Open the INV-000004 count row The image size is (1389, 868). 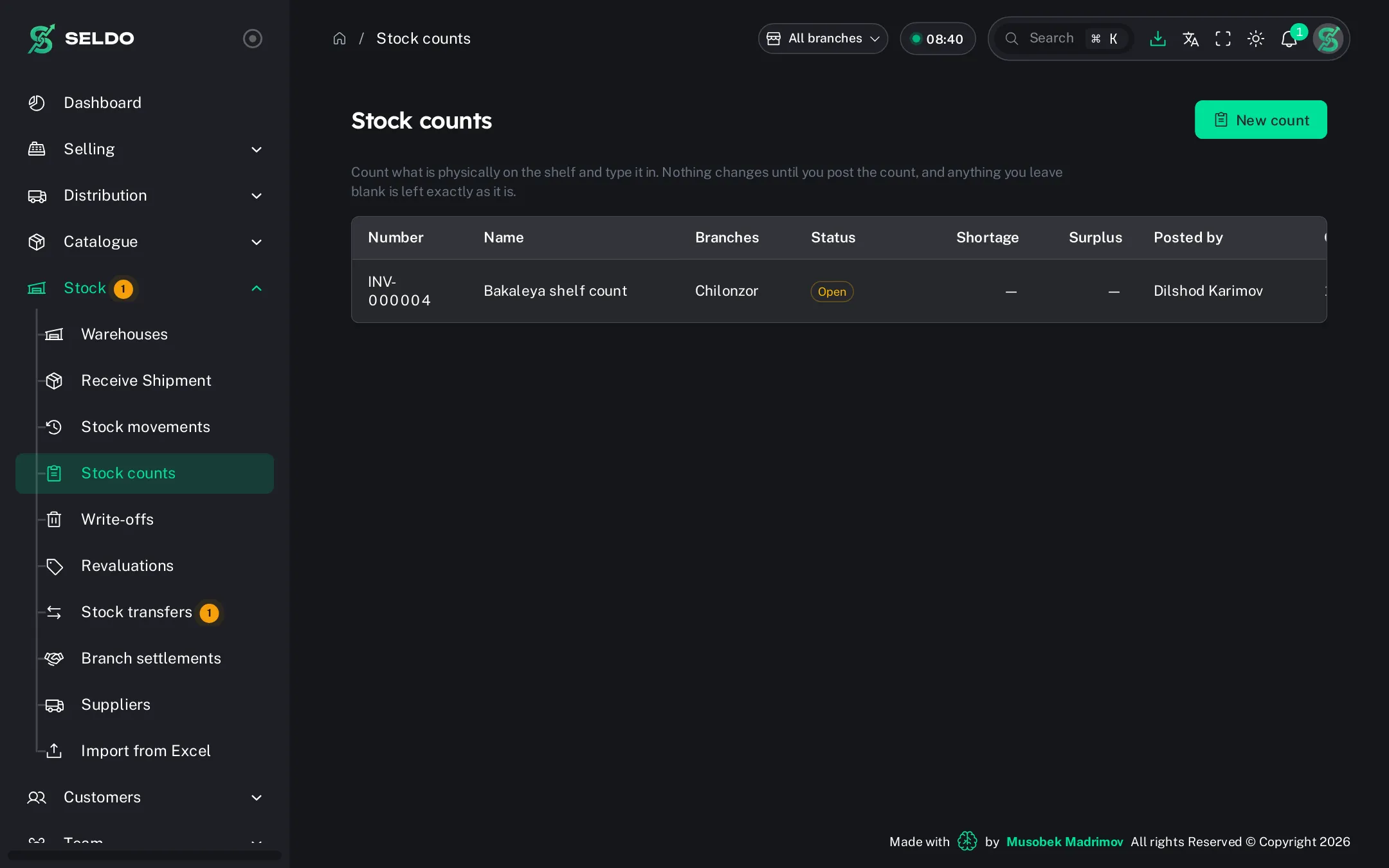click(839, 291)
